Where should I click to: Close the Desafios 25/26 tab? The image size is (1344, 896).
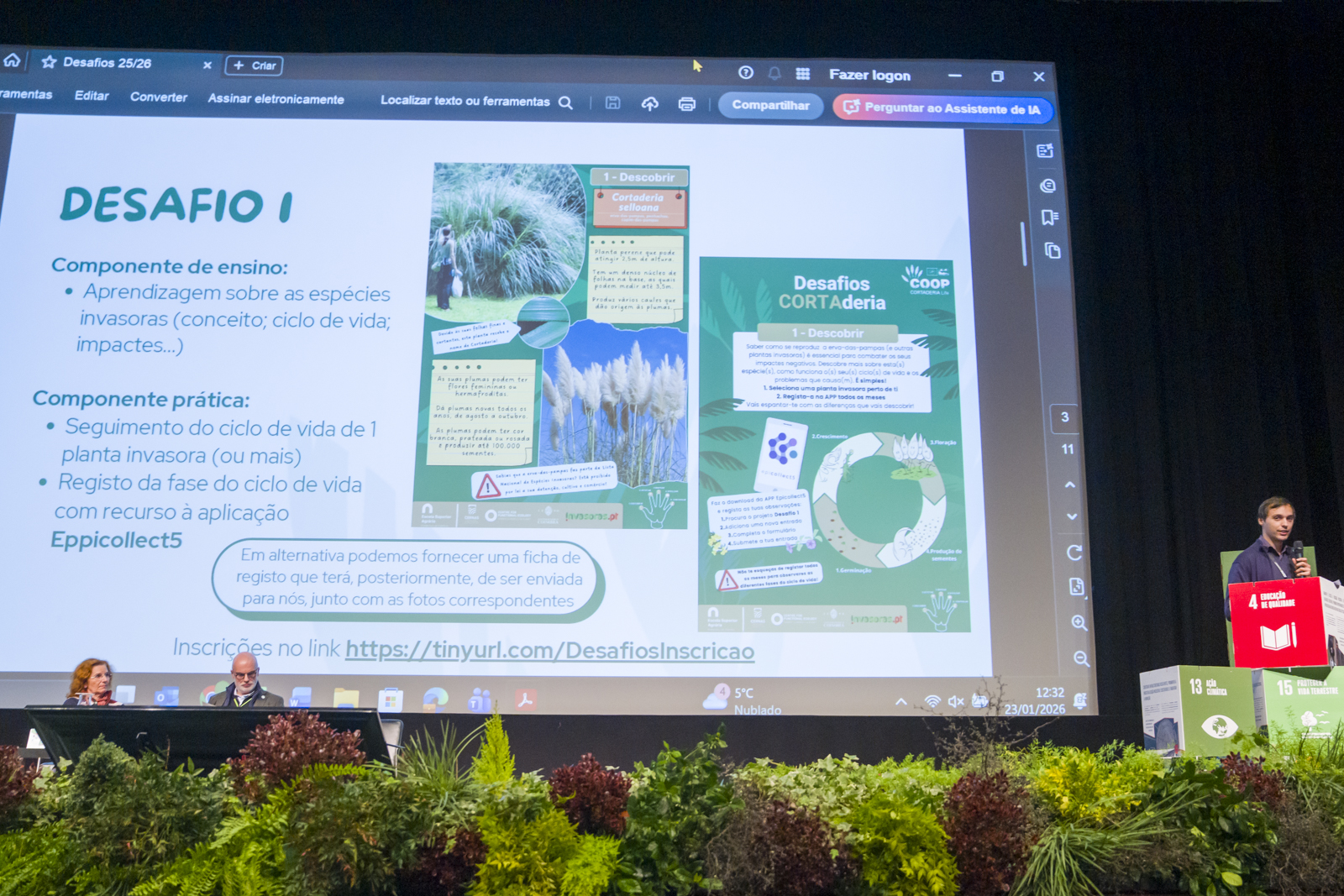207,65
